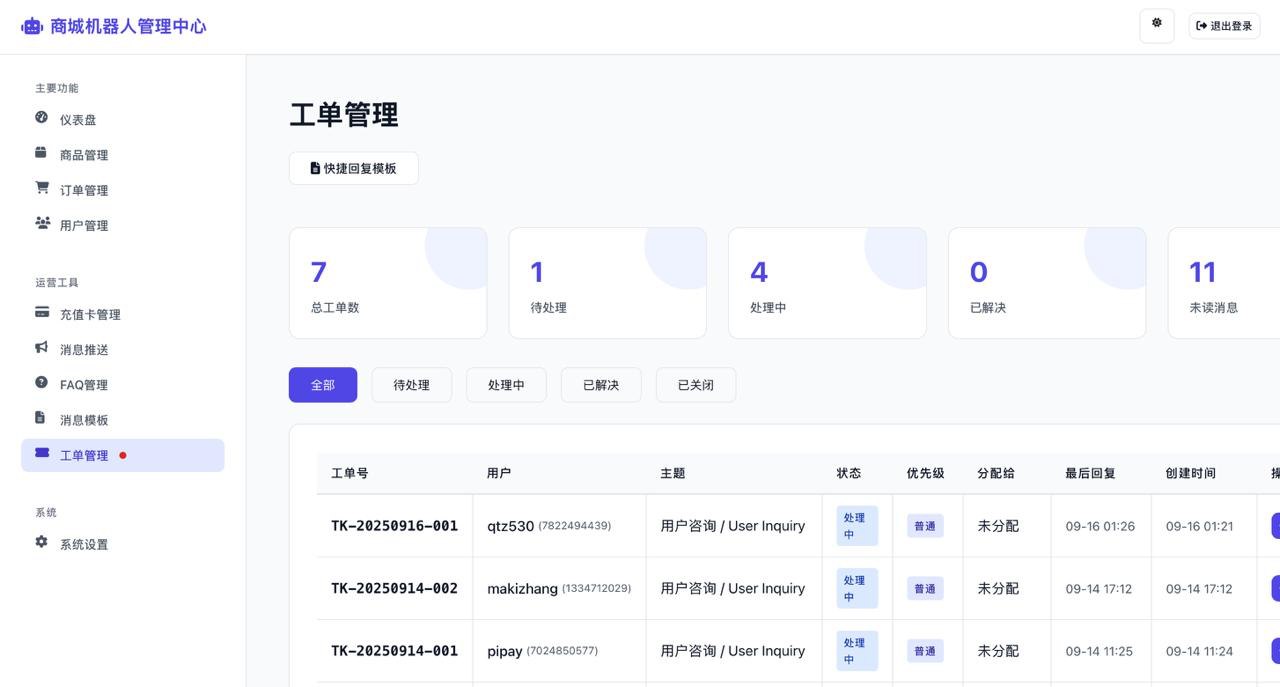Viewport: 1280px width, 687px height.
Task: Click the 消息模板 document icon
Action: point(41,419)
